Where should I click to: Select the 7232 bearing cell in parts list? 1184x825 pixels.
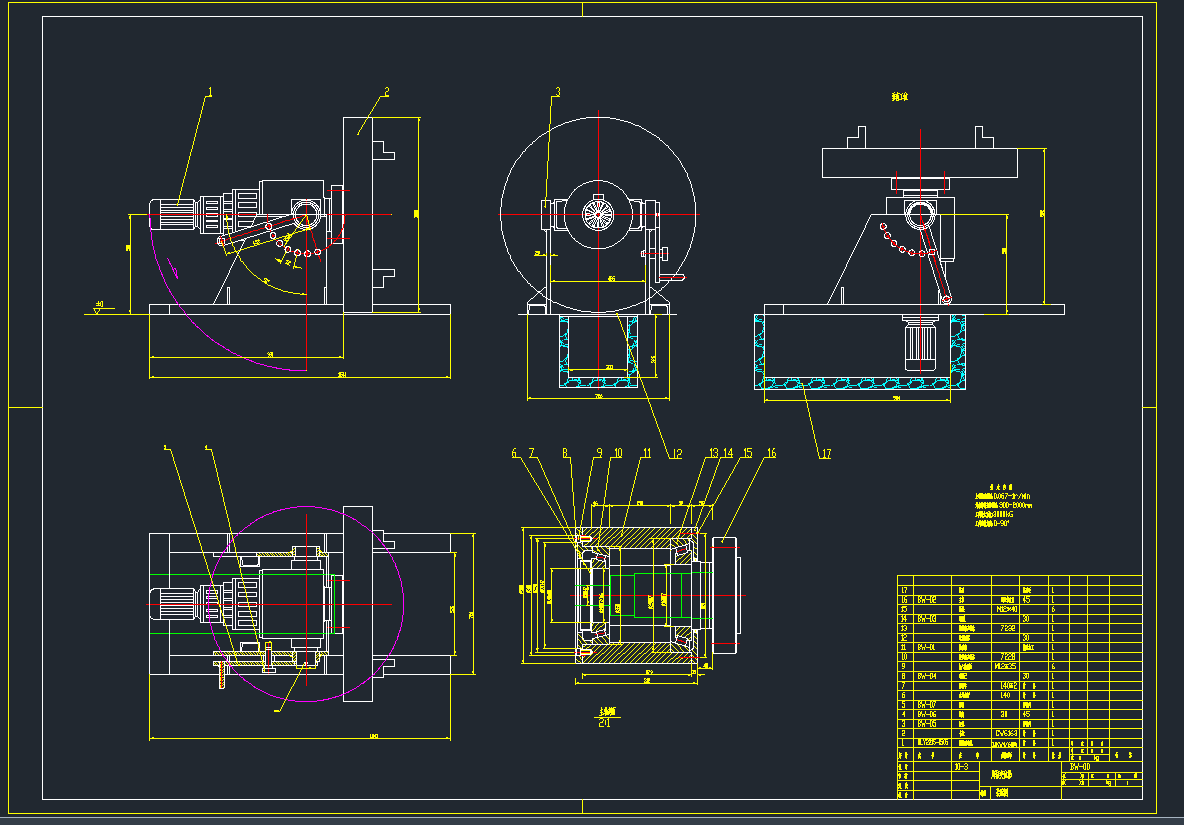click(x=1008, y=628)
